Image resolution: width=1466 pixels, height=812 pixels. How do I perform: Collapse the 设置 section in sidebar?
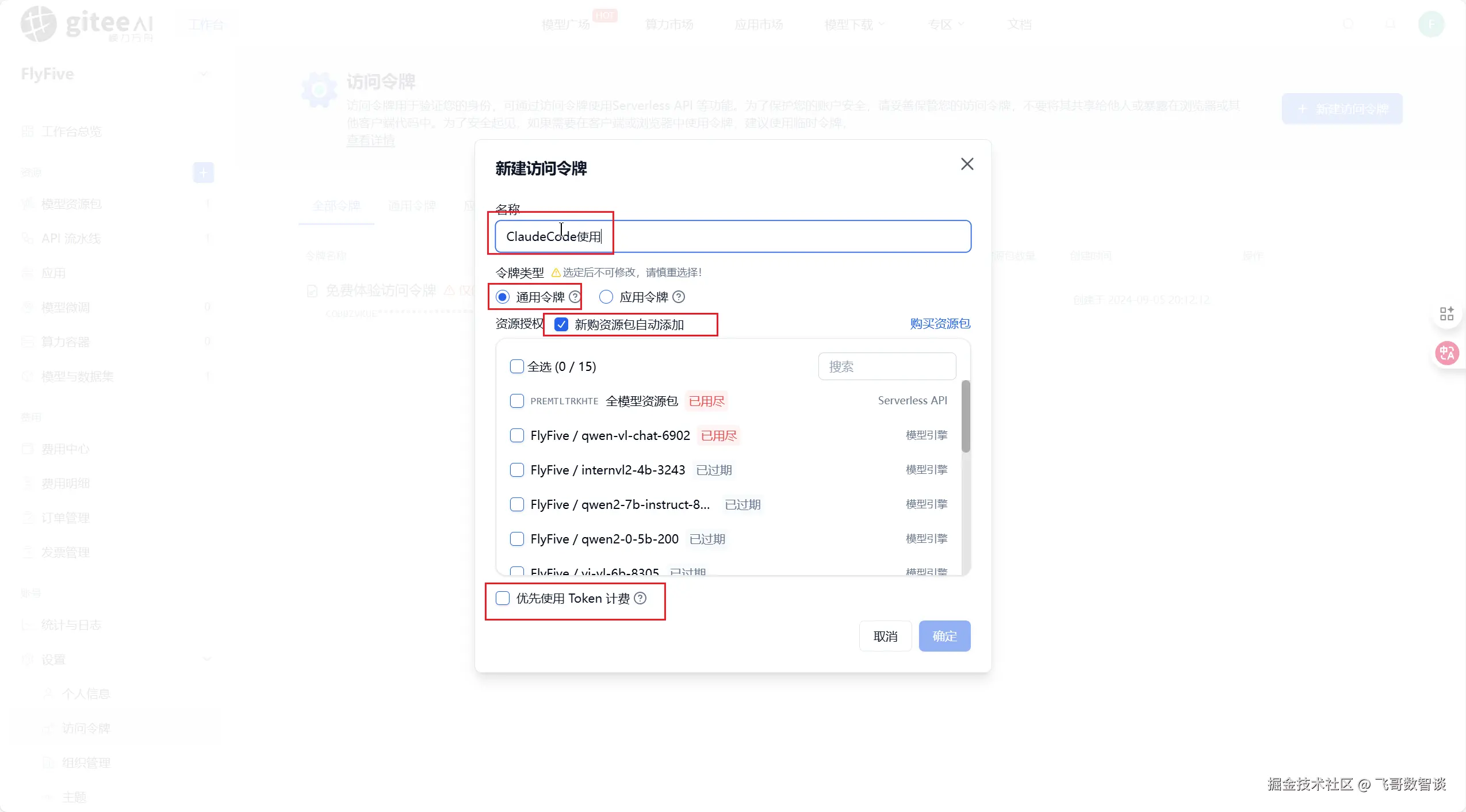[207, 659]
